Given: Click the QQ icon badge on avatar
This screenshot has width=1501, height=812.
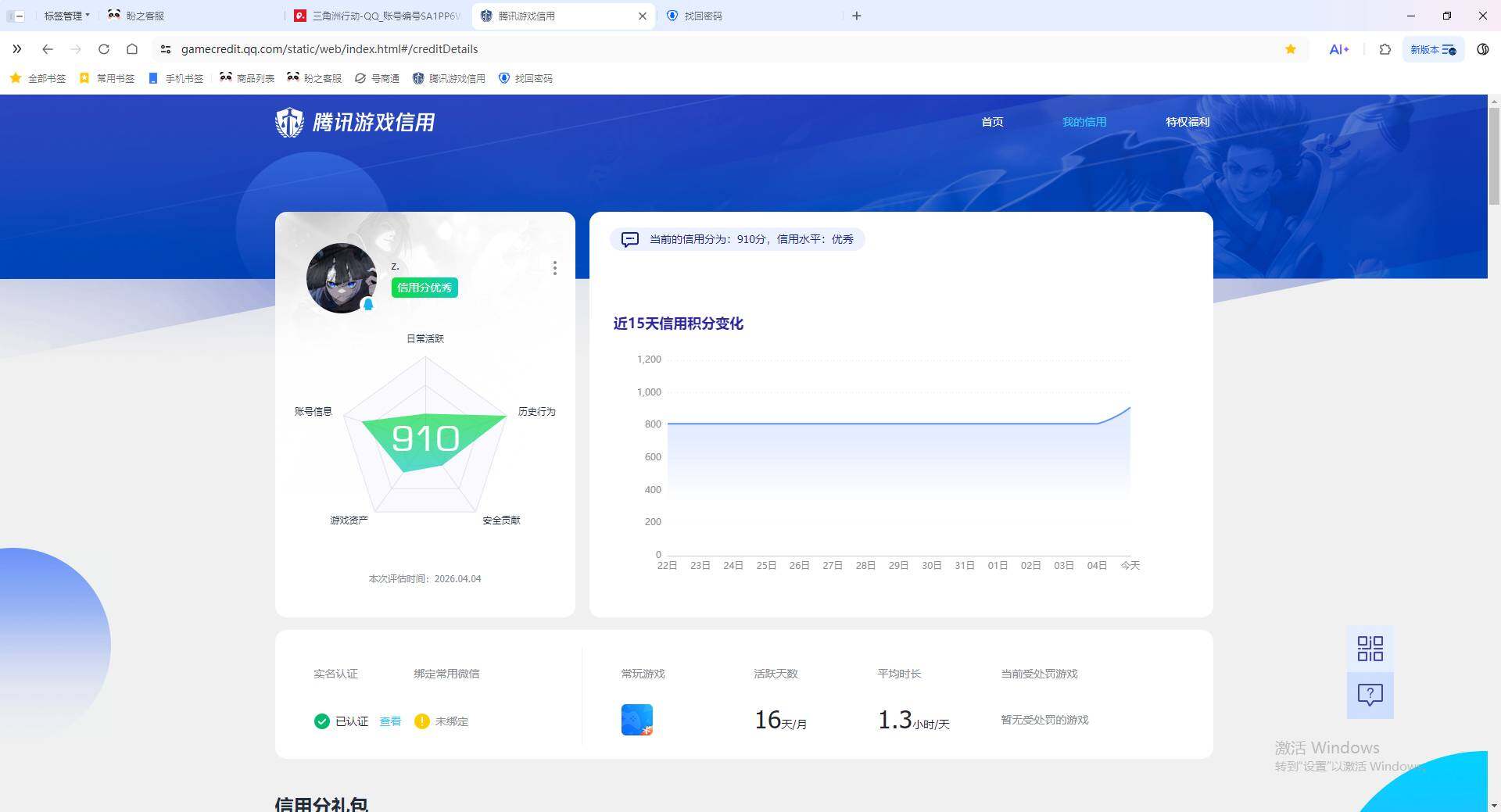Looking at the screenshot, I should [x=368, y=304].
